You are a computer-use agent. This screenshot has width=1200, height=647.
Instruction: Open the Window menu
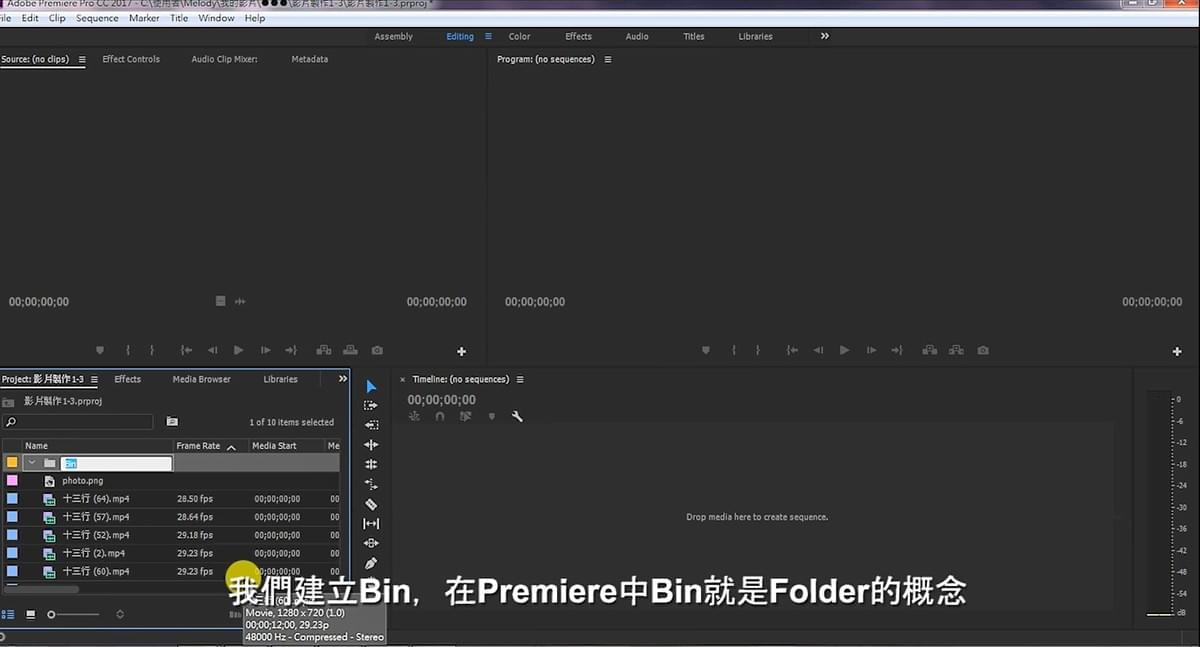click(x=216, y=18)
